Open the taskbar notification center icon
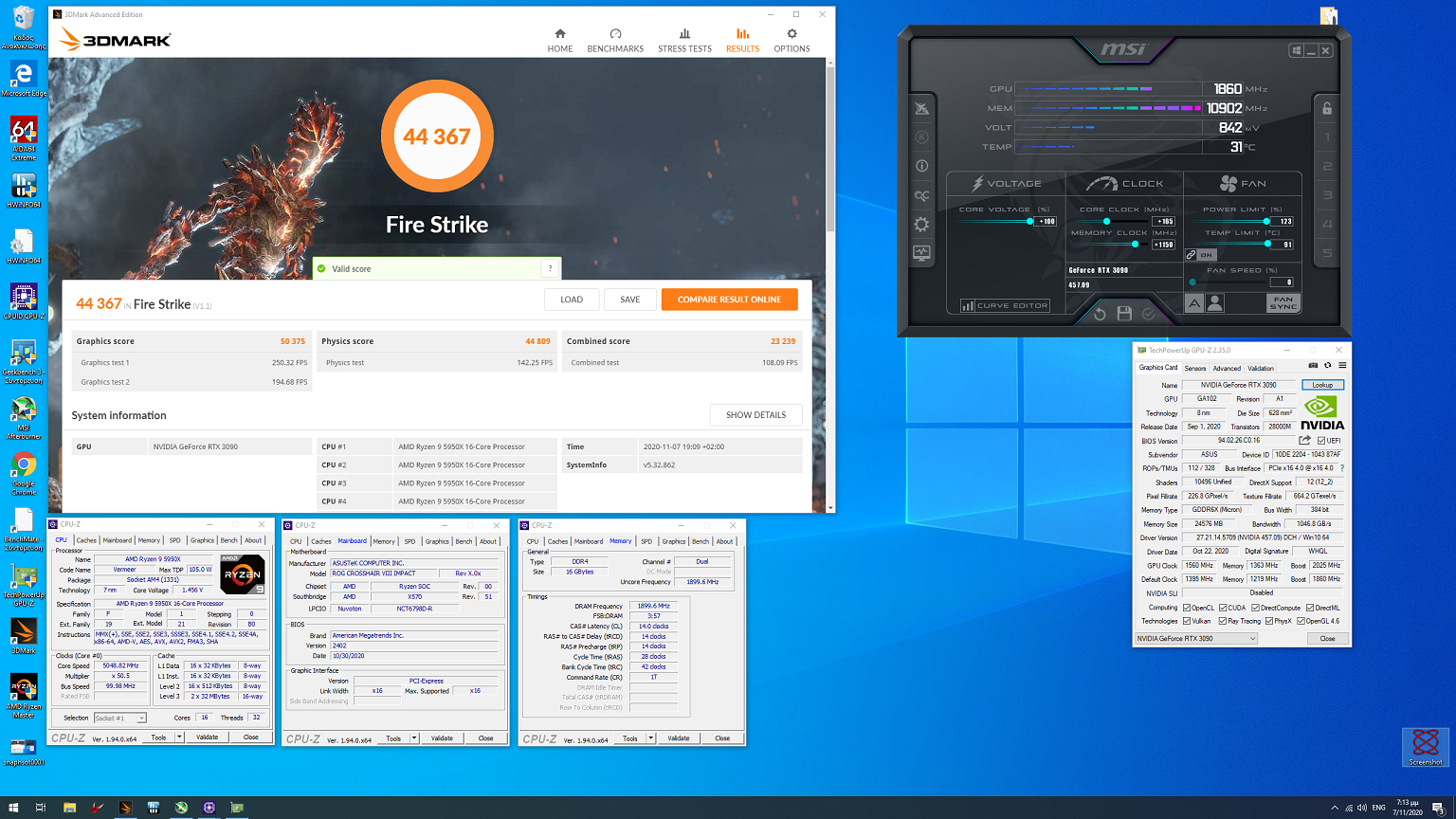The image size is (1456, 819). (1438, 808)
